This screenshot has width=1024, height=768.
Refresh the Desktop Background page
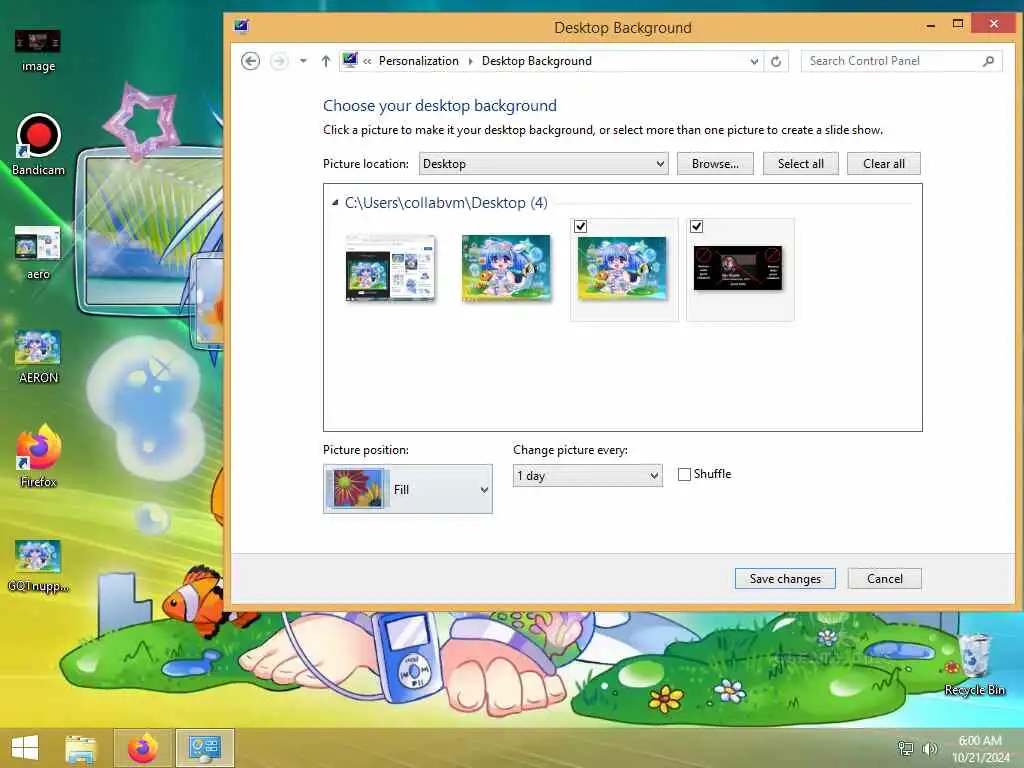776,61
